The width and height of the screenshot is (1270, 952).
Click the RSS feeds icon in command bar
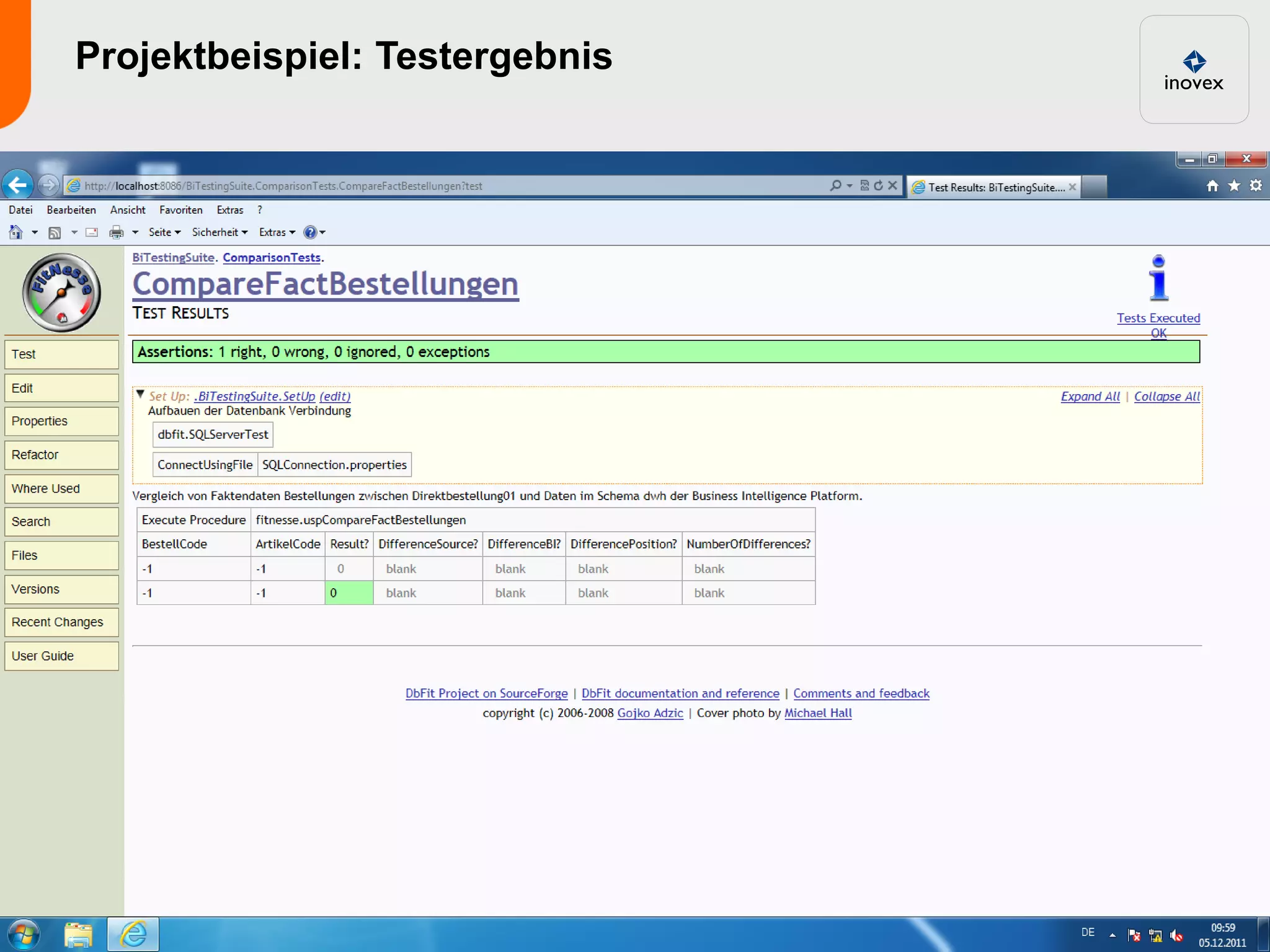pos(55,232)
